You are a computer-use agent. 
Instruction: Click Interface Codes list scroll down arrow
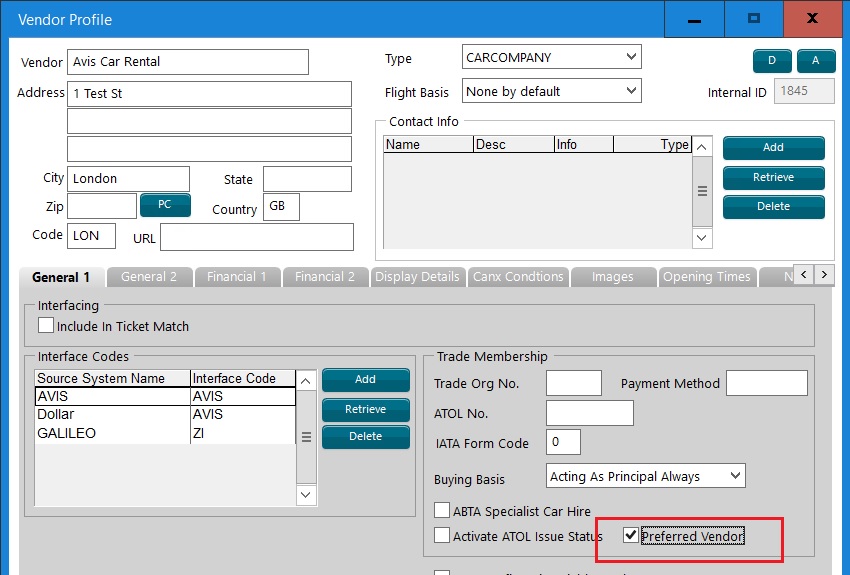pos(306,495)
